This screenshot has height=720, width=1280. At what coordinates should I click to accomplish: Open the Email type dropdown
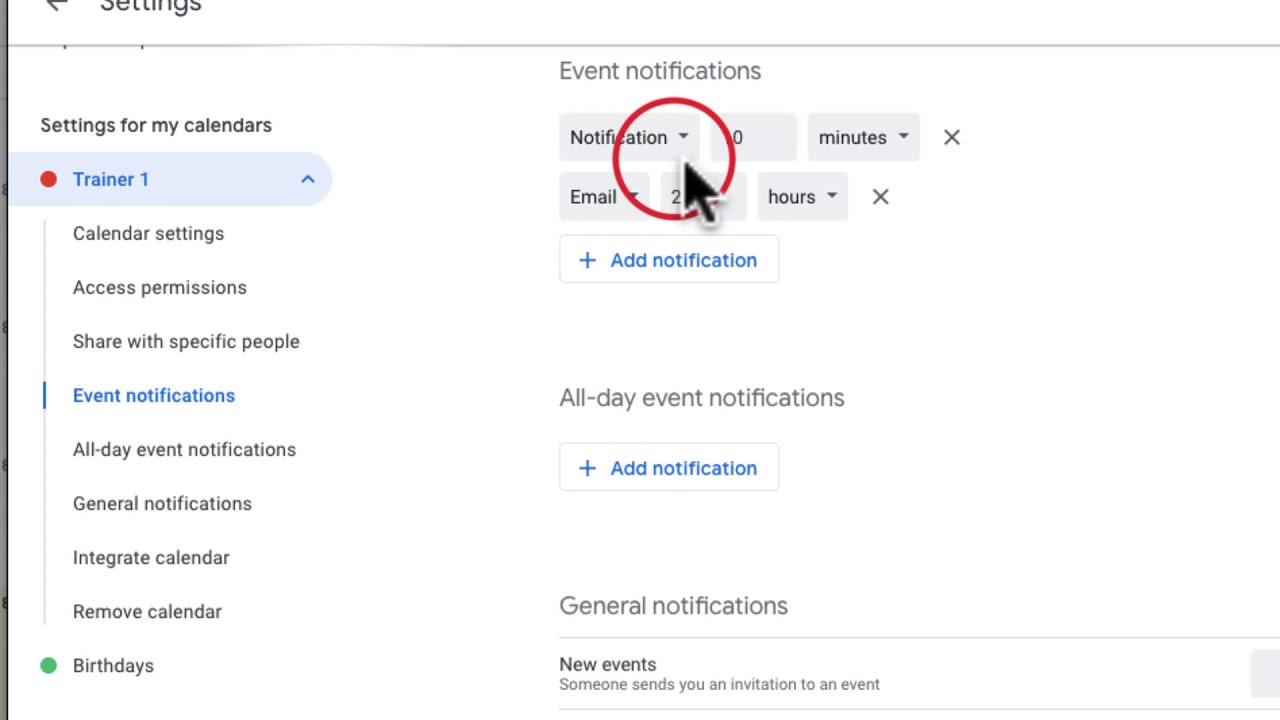click(604, 197)
